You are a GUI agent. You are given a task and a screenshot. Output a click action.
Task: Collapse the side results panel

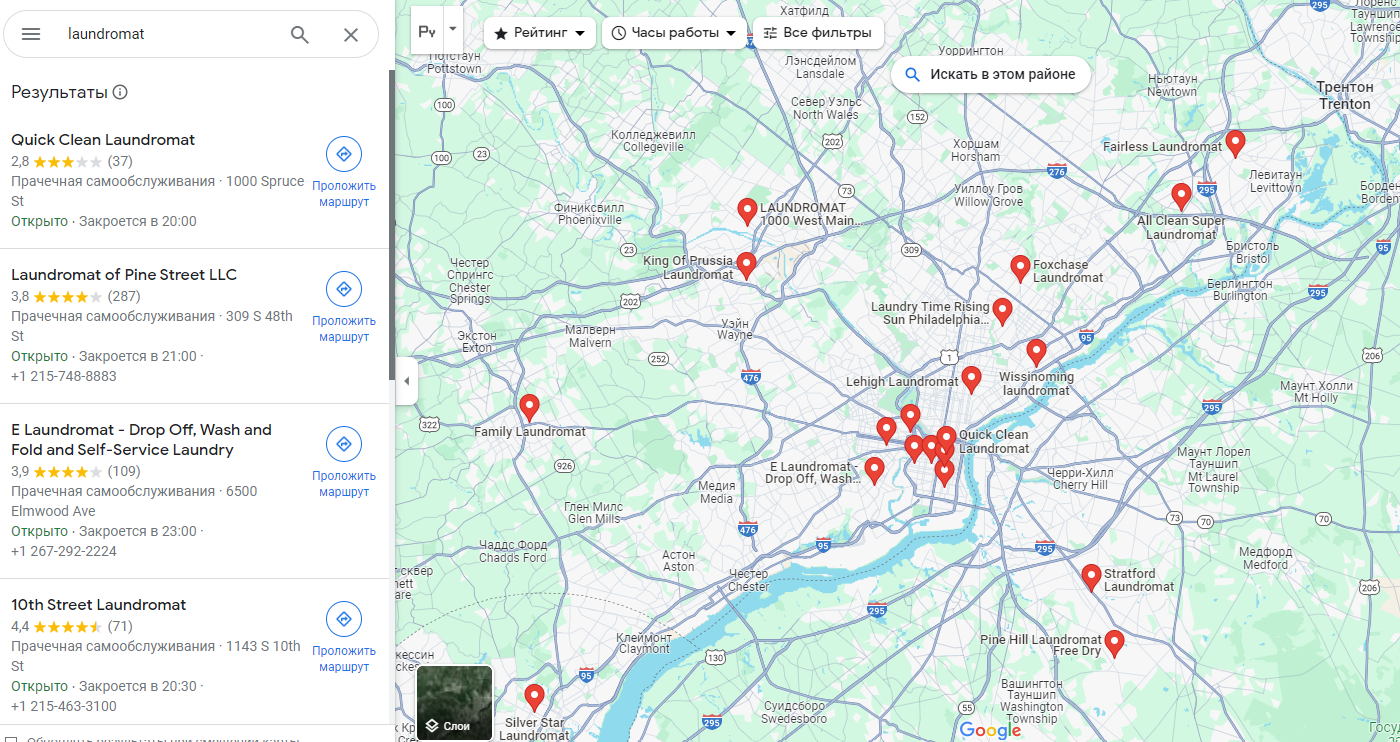[x=406, y=381]
